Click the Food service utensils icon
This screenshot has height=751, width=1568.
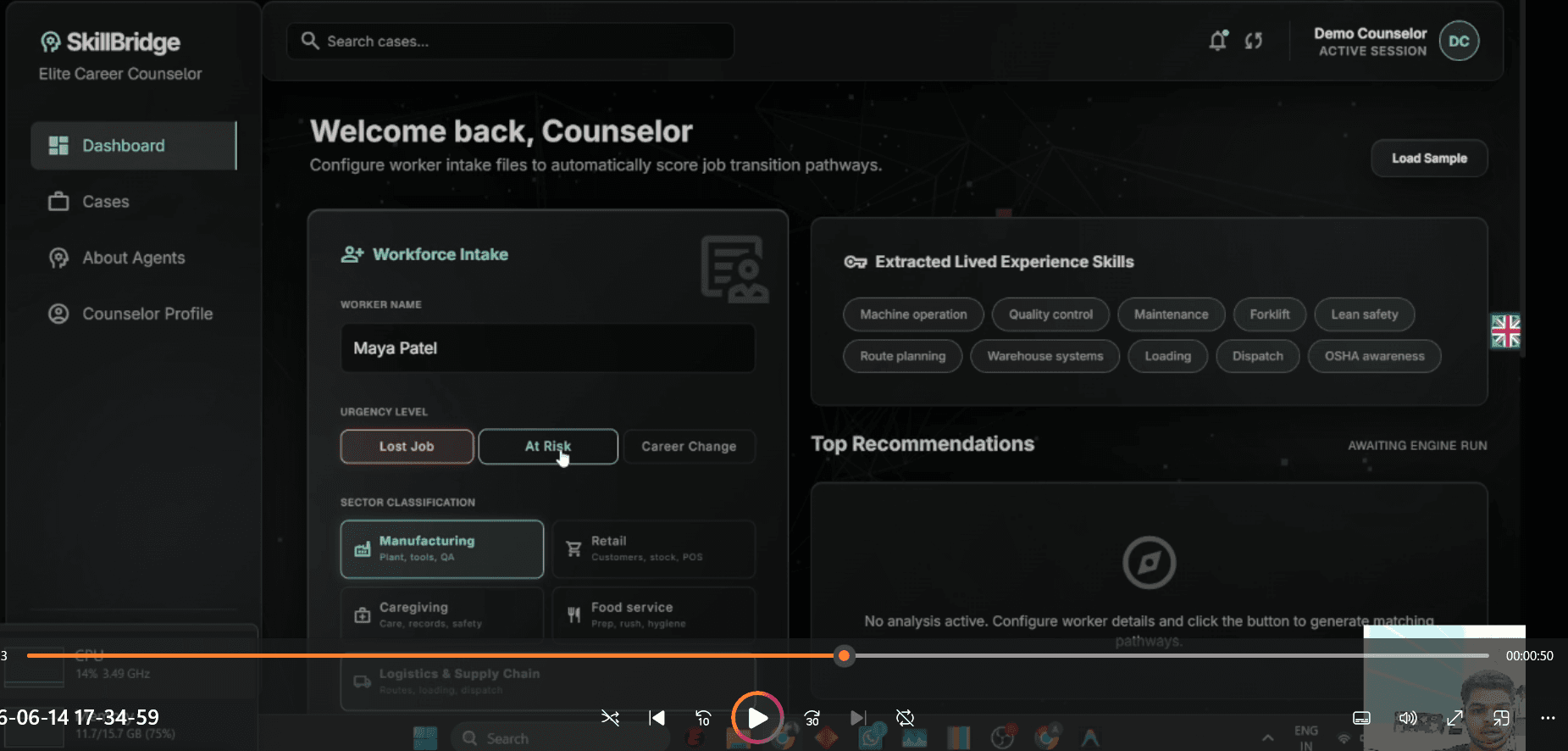[573, 615]
